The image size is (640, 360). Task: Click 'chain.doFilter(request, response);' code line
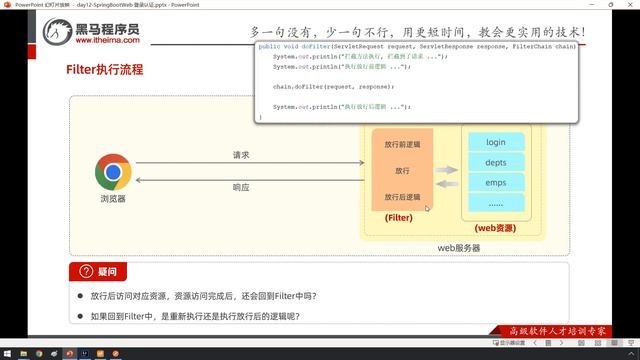tap(333, 87)
